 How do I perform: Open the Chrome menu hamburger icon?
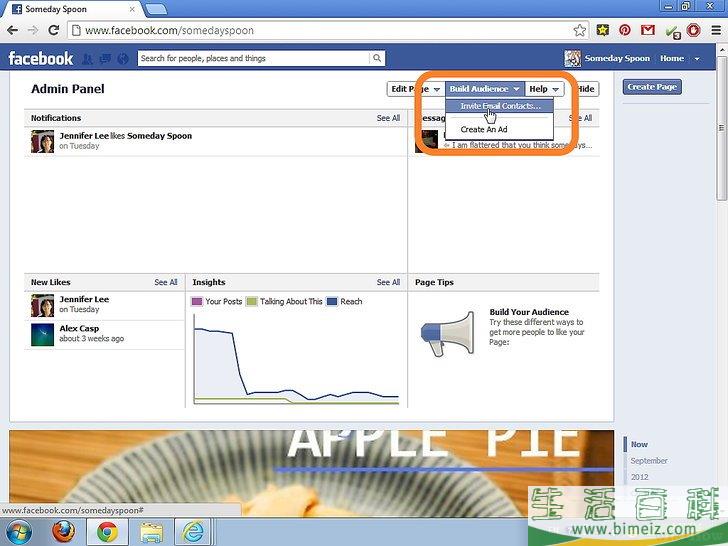[716, 30]
